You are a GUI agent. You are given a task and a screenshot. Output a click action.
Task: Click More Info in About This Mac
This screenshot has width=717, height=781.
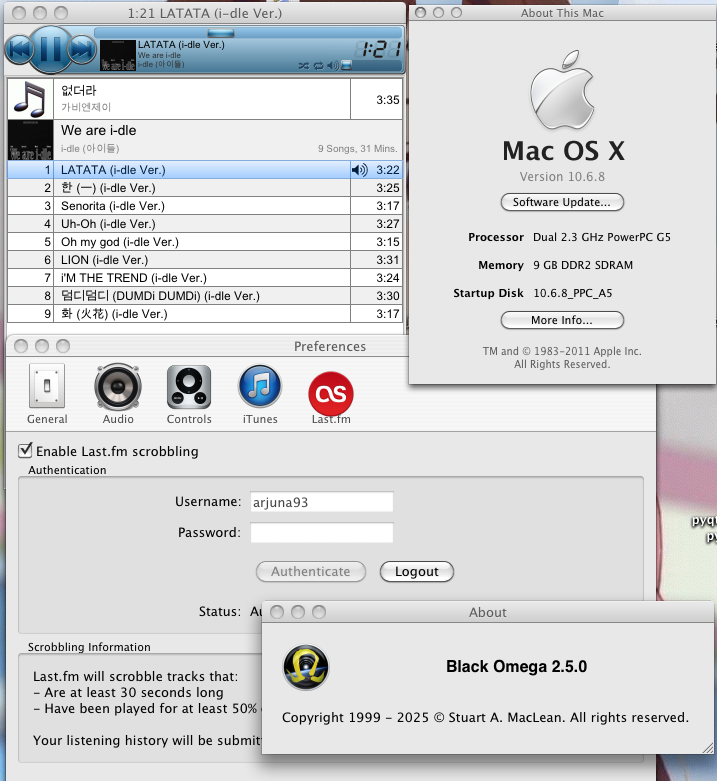tap(562, 320)
